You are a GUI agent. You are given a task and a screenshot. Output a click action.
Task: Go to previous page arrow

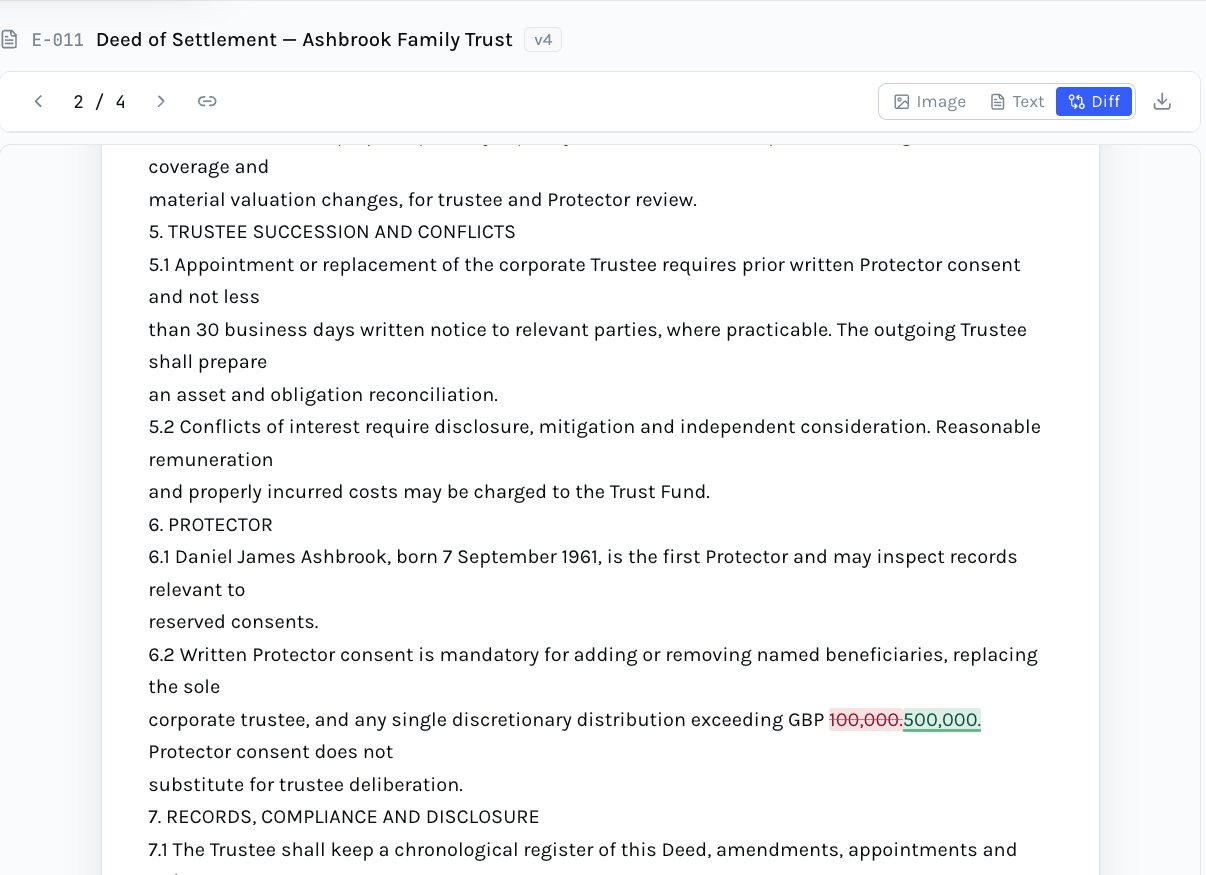click(39, 101)
